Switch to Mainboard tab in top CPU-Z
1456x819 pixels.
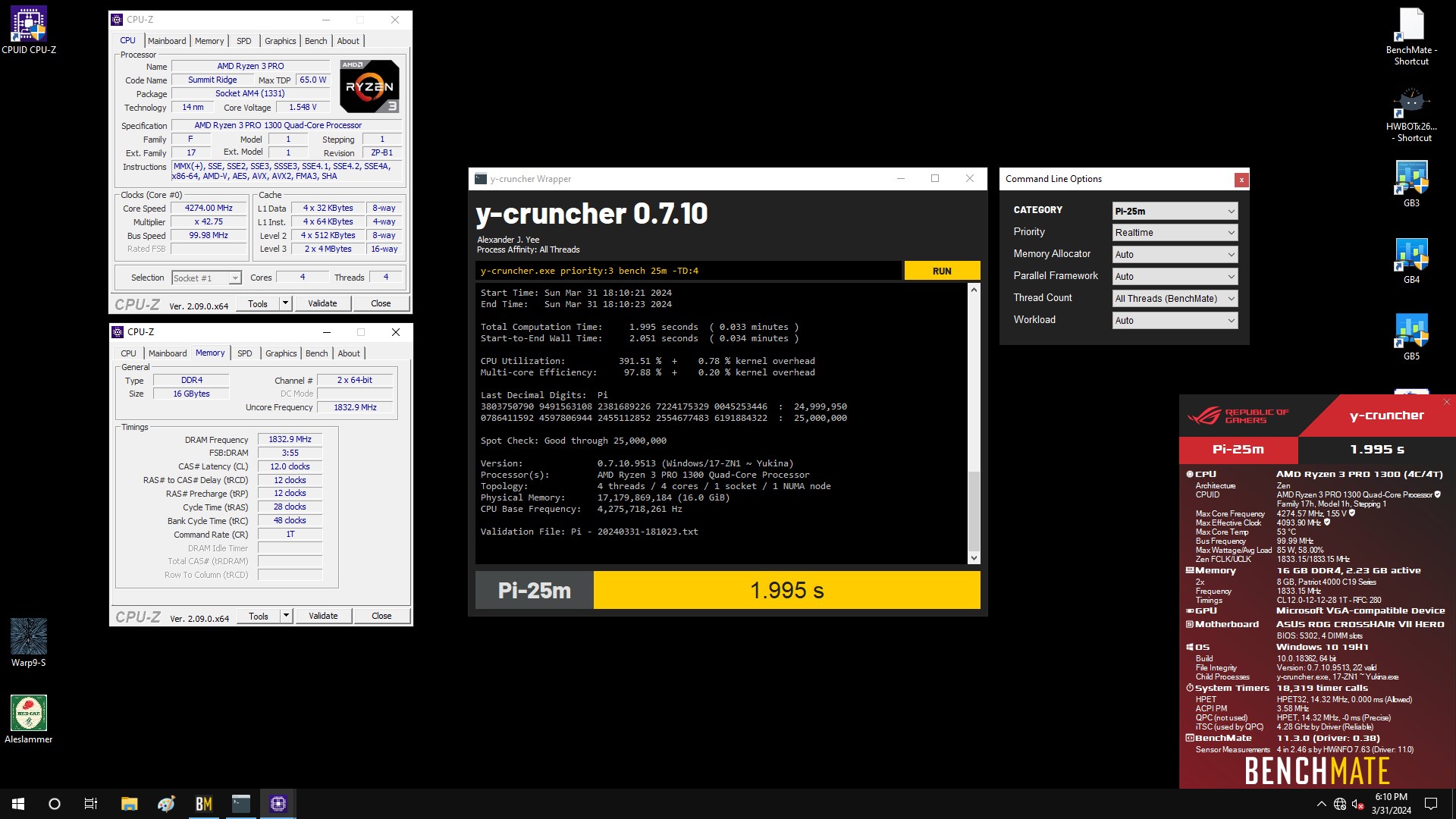point(167,41)
